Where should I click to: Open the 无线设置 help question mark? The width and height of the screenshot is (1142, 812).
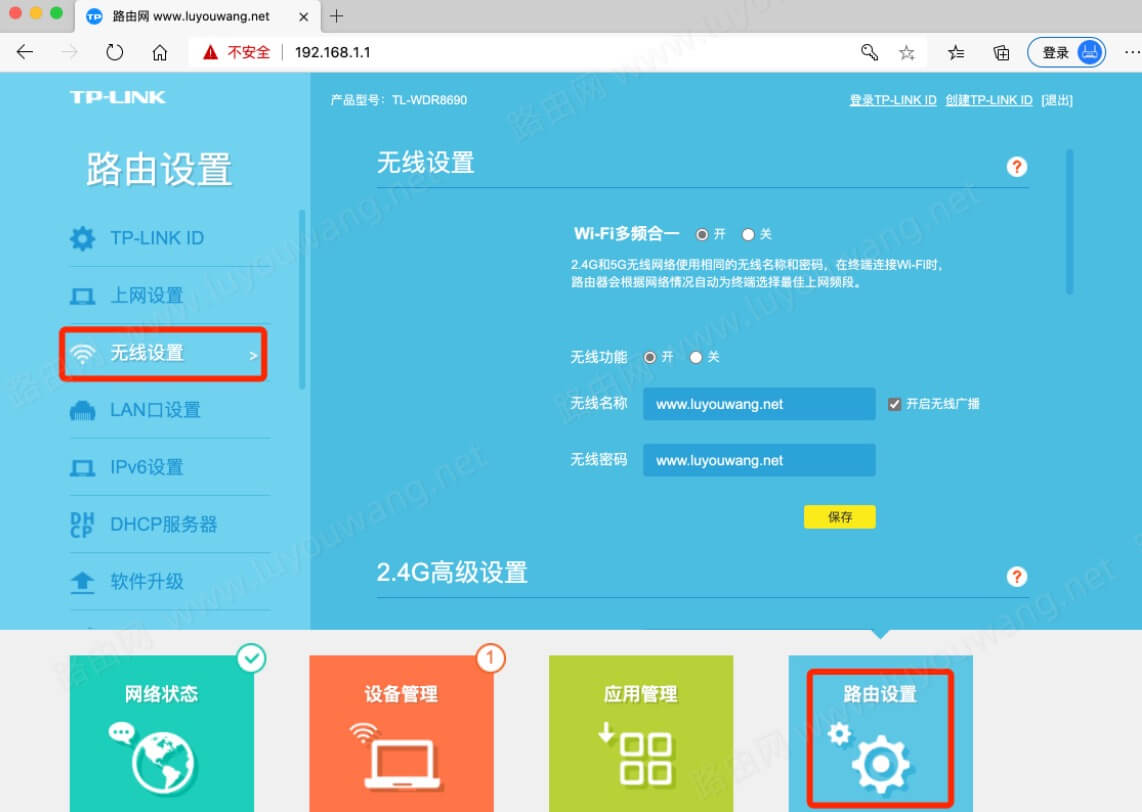tap(1017, 167)
